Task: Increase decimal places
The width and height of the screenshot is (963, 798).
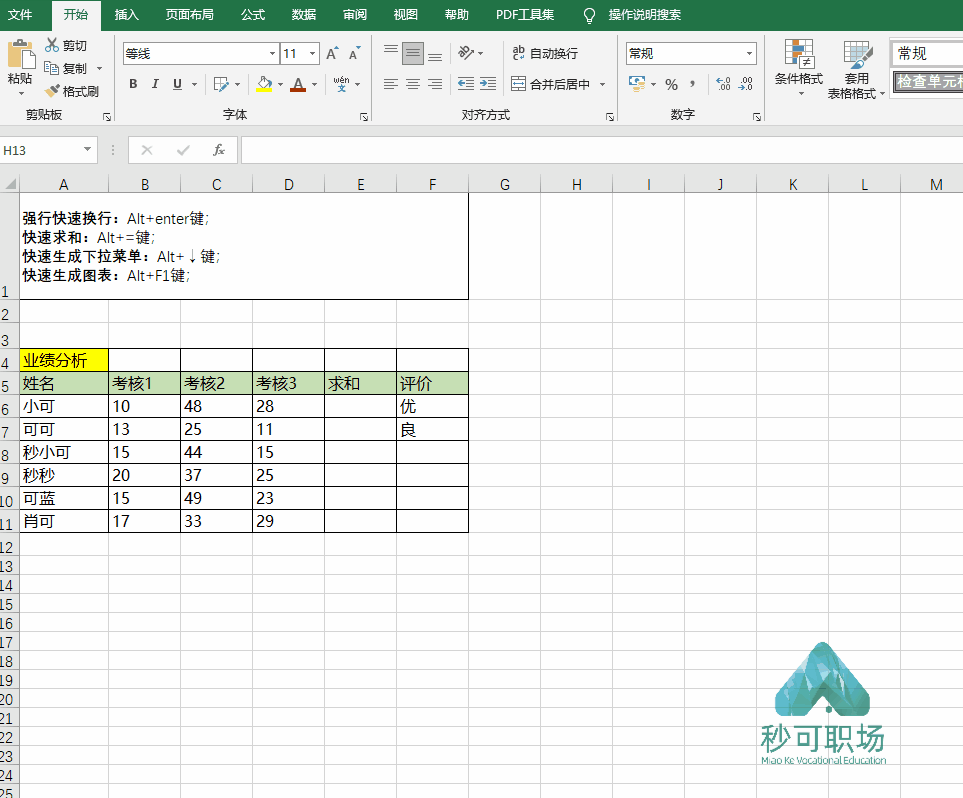Action: coord(723,84)
